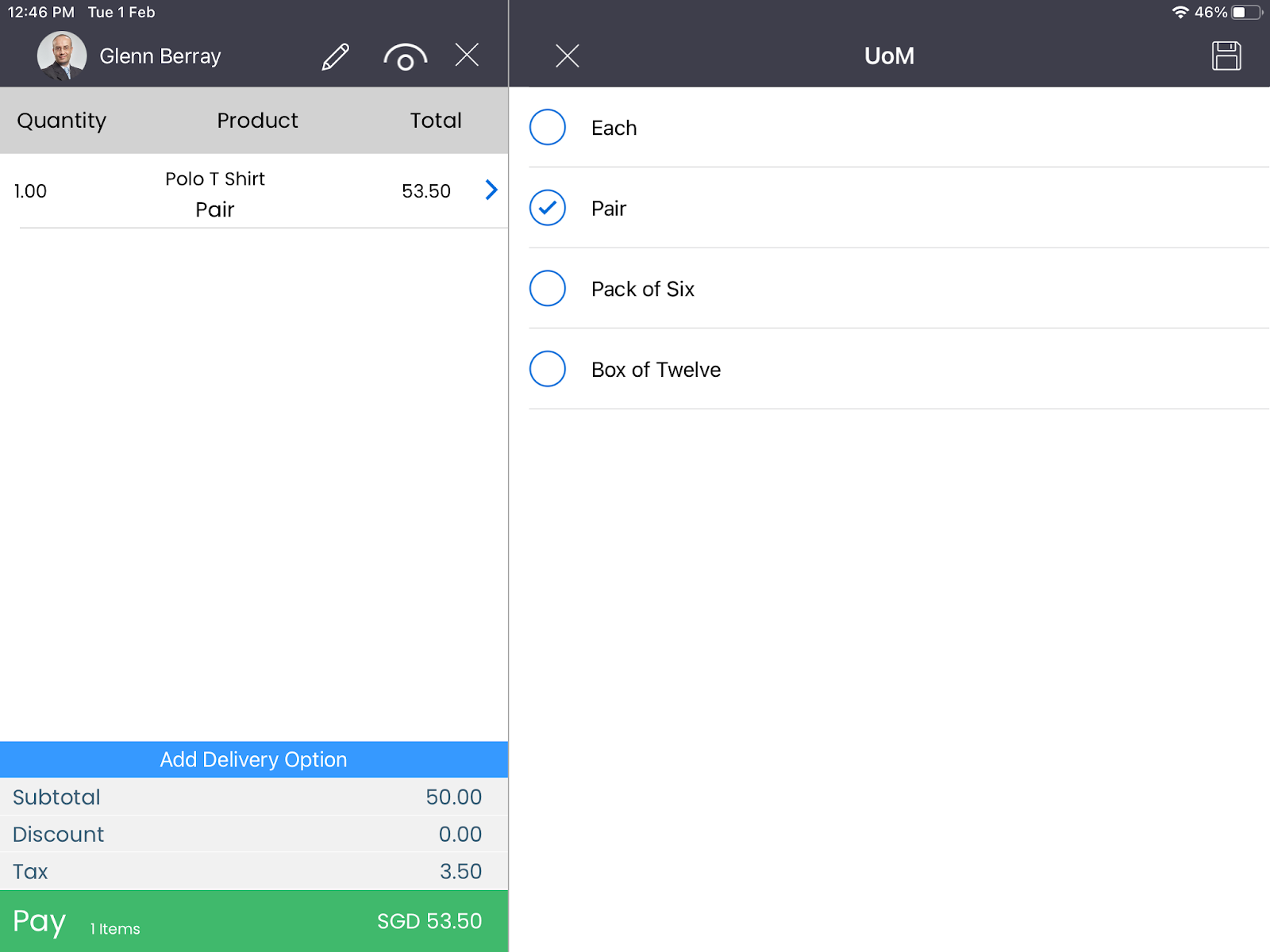Remove customer with X beside eye icon
The height and width of the screenshot is (952, 1270).
point(467,55)
